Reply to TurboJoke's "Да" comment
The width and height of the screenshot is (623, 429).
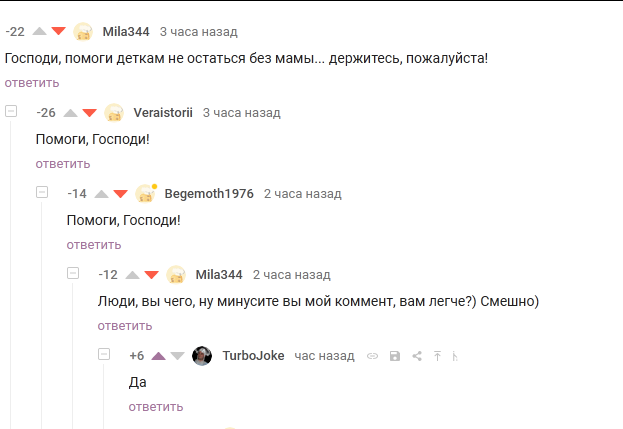click(156, 407)
